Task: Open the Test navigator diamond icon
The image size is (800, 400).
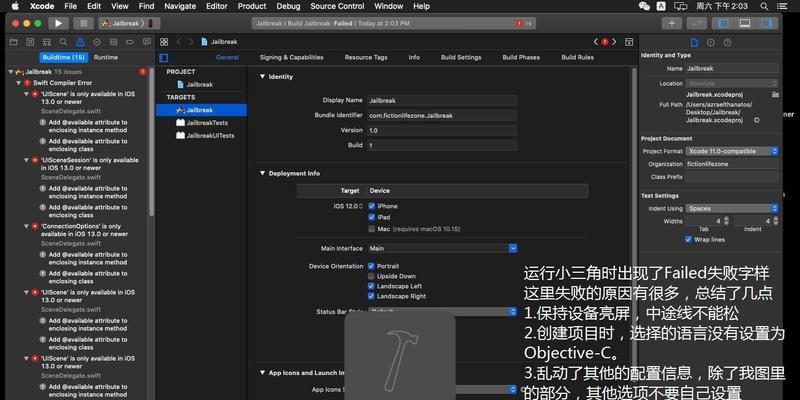Action: pos(97,42)
